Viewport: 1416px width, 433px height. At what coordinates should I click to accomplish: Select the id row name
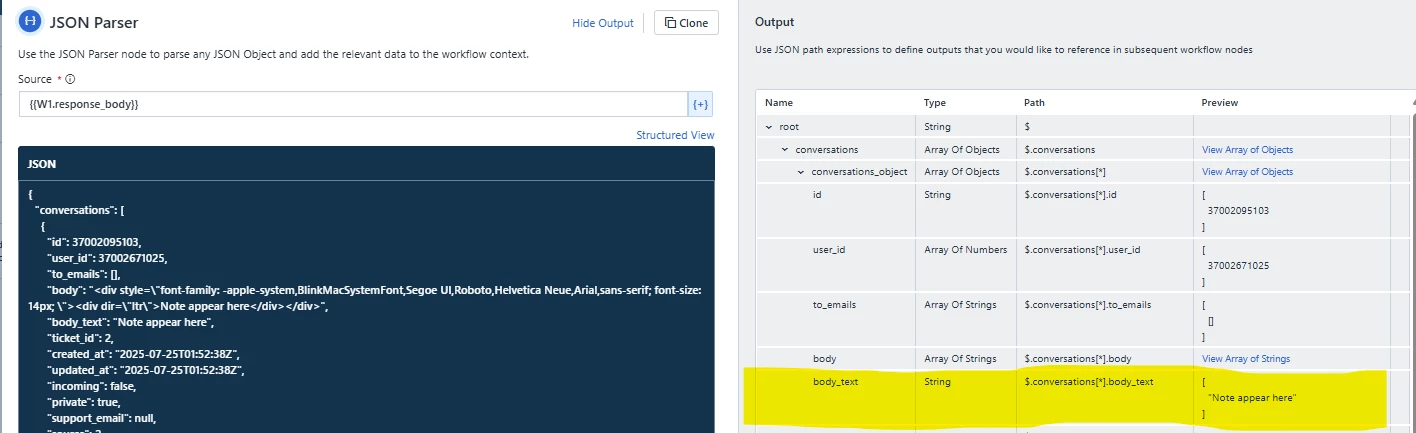coord(817,195)
